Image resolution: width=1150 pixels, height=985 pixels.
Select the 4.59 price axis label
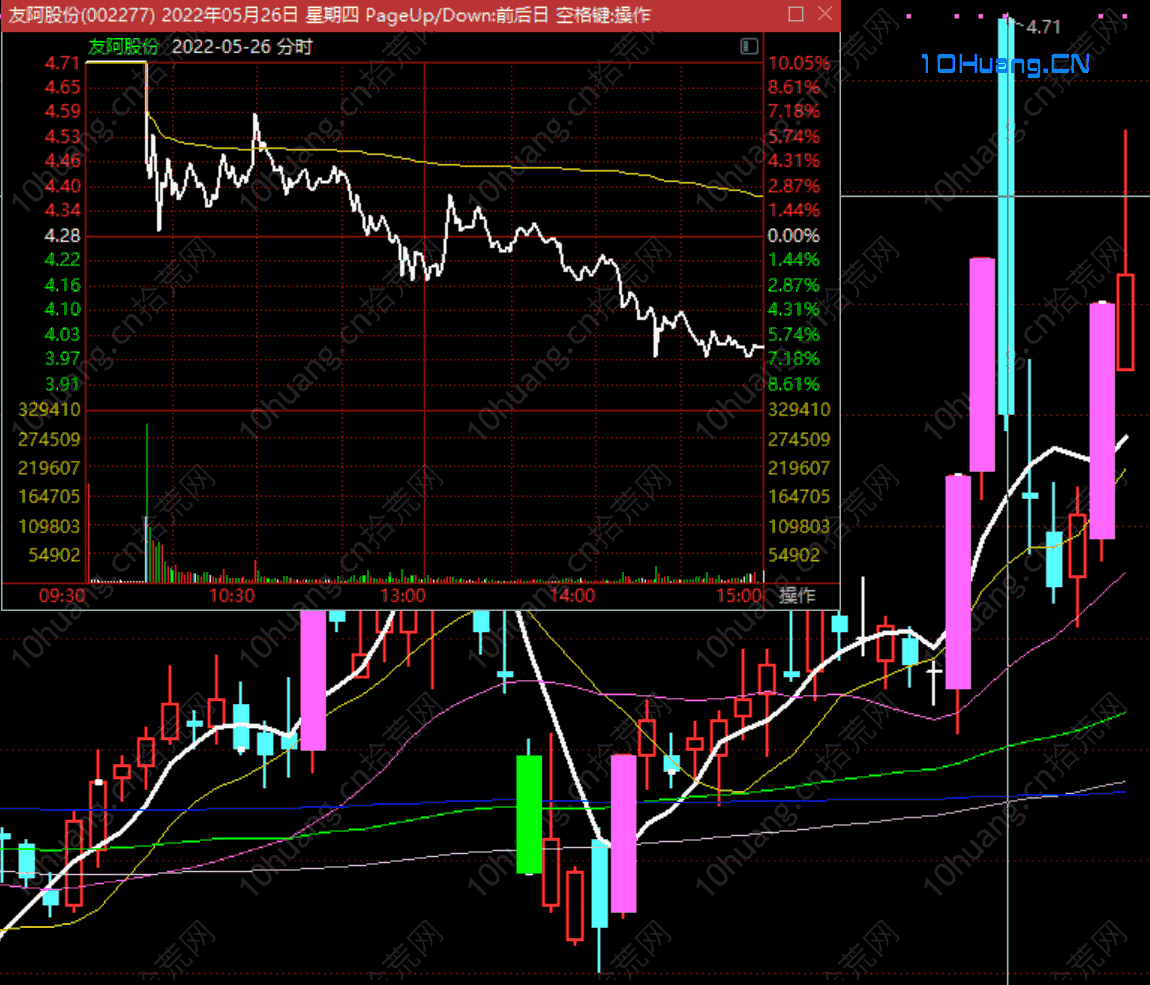tap(62, 111)
